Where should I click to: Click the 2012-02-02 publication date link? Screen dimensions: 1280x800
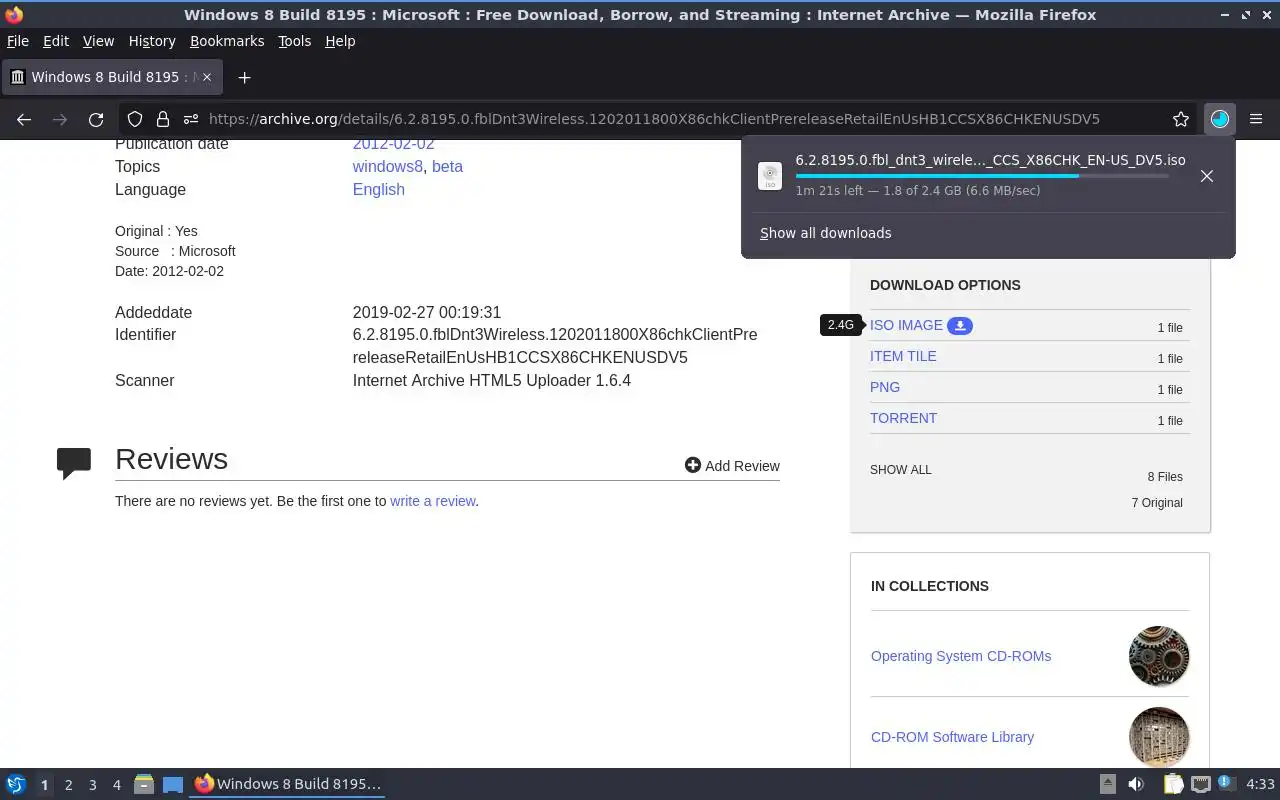[394, 144]
